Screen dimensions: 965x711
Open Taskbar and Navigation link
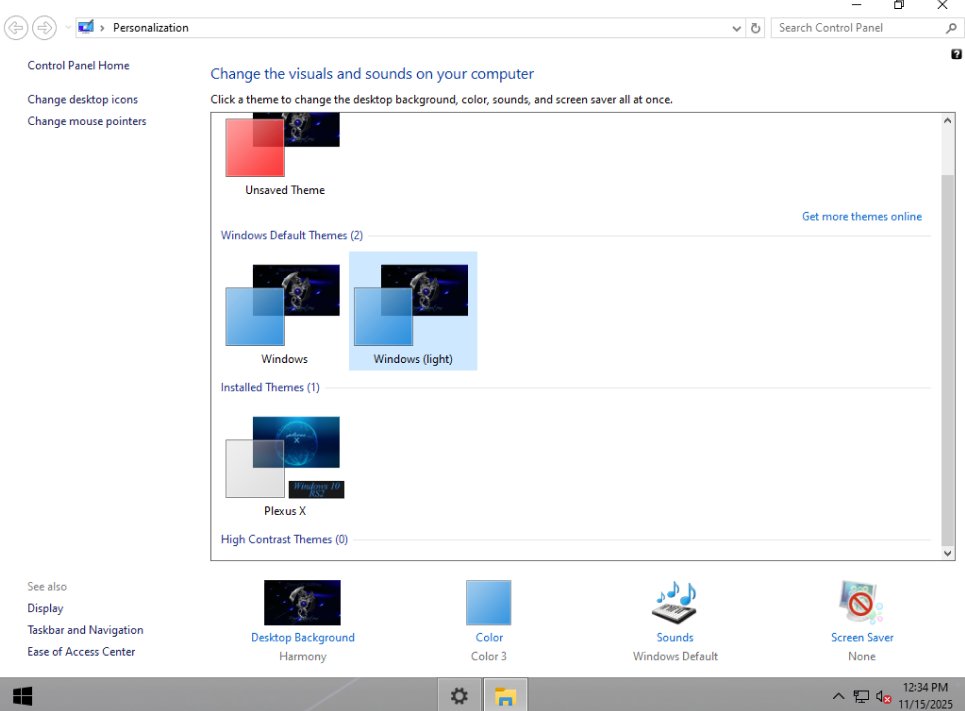tap(85, 630)
